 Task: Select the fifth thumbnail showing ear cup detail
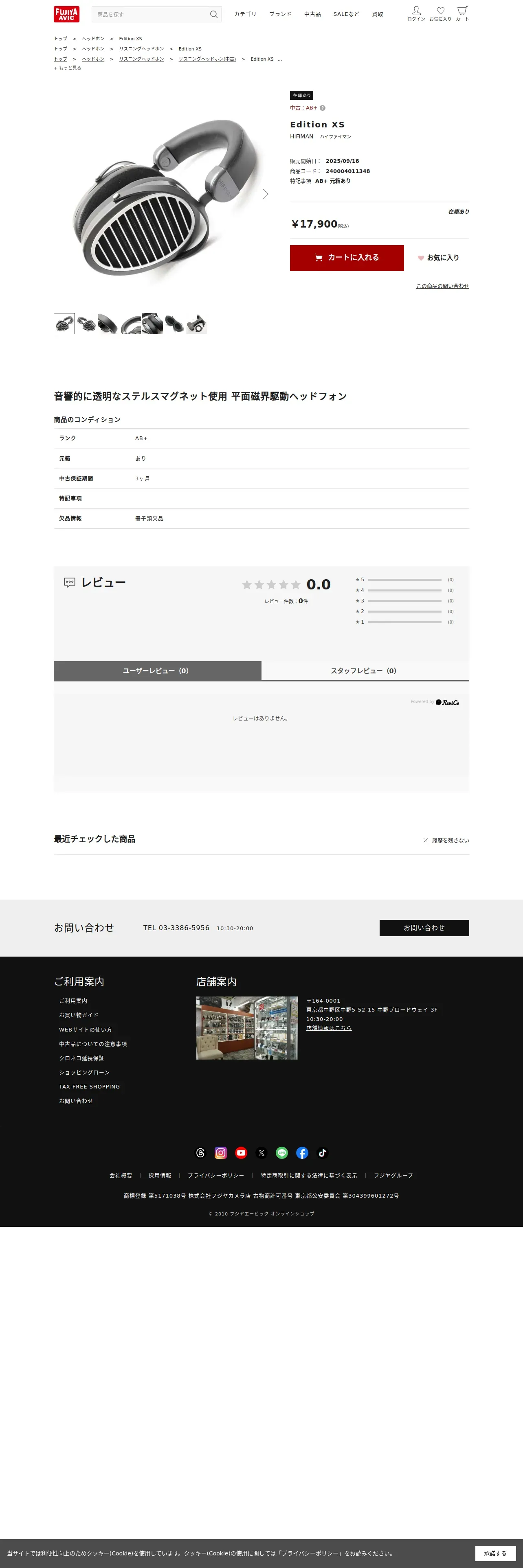[152, 324]
